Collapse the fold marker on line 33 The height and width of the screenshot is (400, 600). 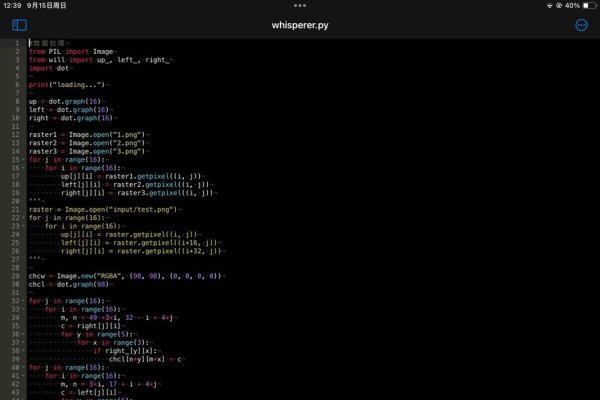click(23, 309)
